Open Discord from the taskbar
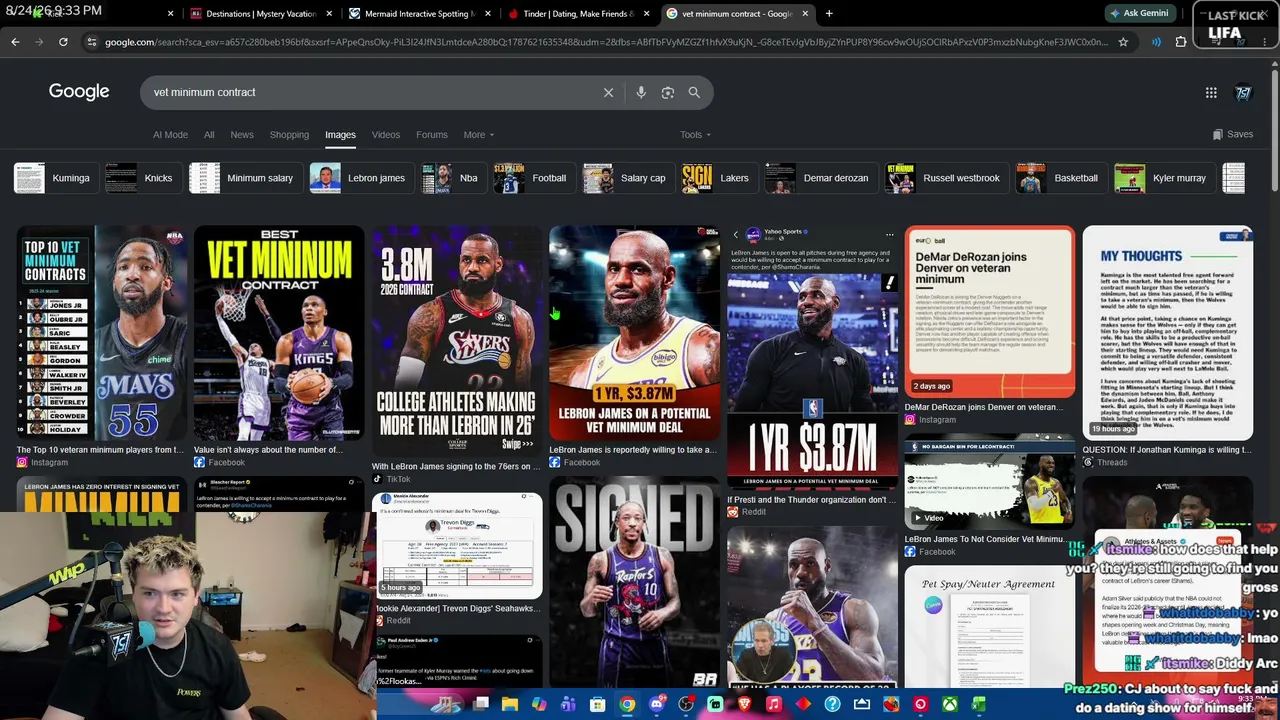The height and width of the screenshot is (720, 1280). click(x=656, y=704)
